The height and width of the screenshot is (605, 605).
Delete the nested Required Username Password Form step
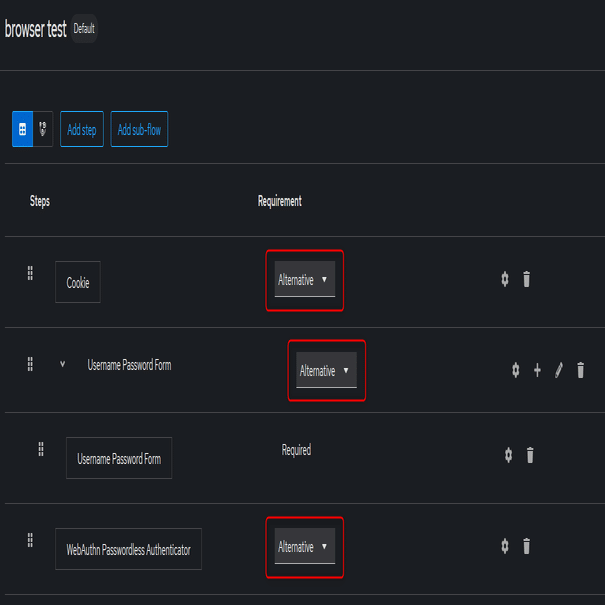coord(530,455)
